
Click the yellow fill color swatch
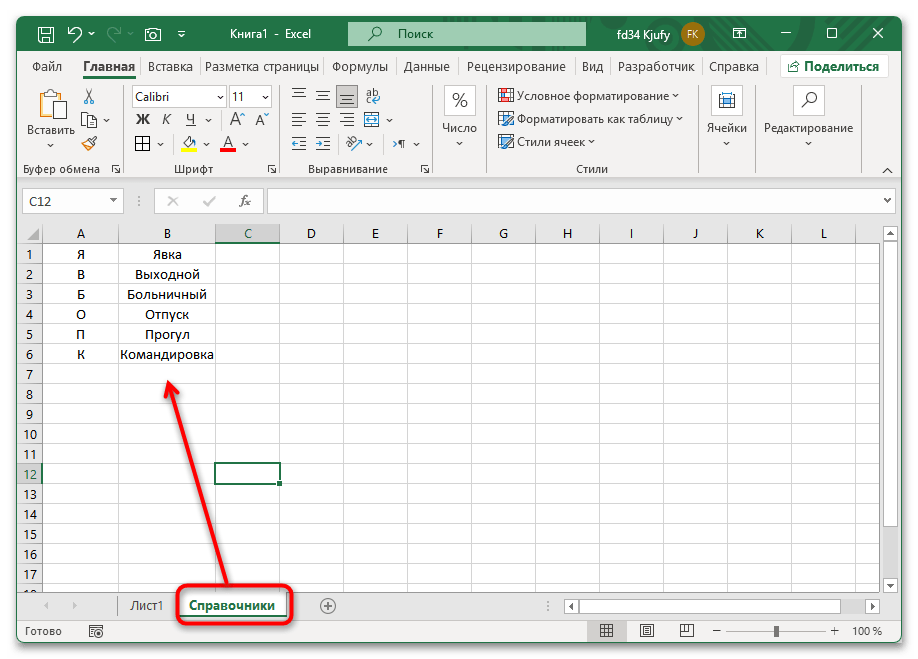189,143
